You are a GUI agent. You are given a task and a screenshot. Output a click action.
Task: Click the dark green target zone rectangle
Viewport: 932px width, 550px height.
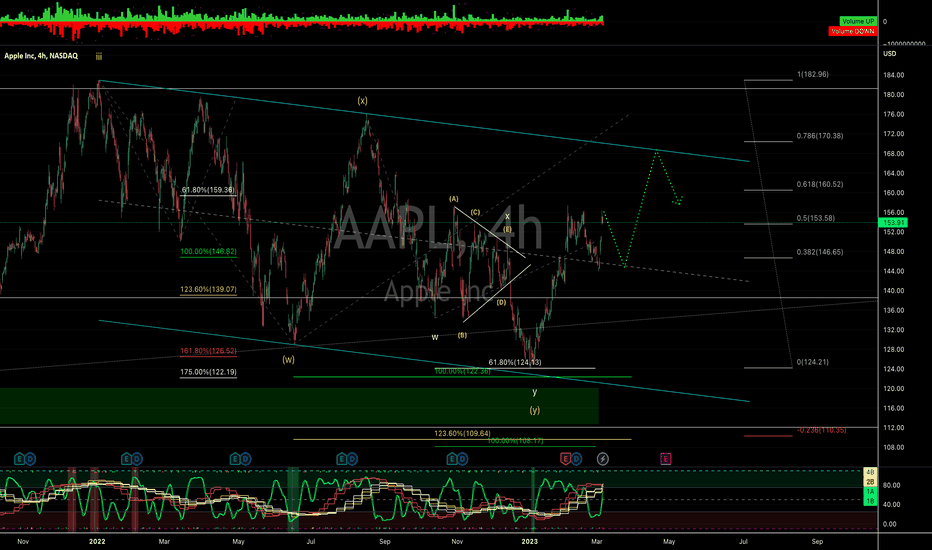coord(299,406)
